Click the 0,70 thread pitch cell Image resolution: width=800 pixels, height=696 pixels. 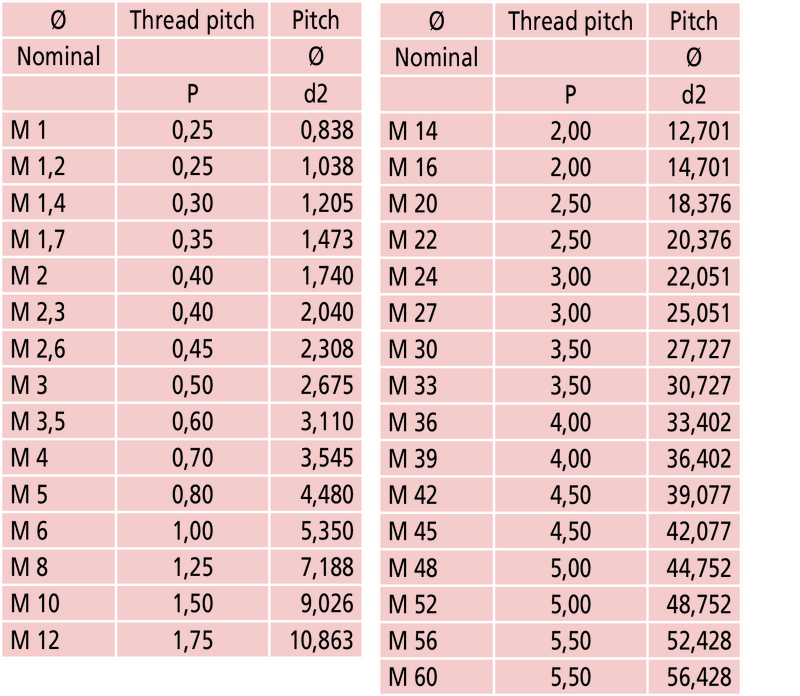point(192,457)
